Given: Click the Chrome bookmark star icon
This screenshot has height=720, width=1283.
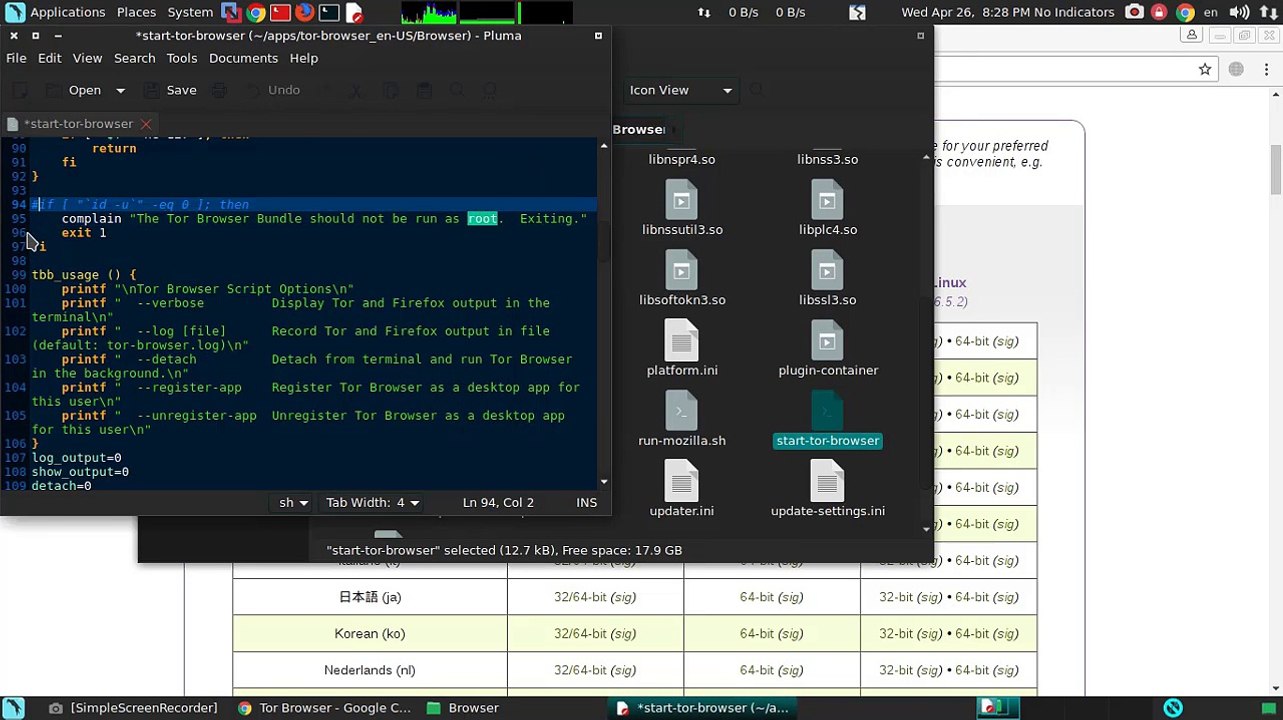Looking at the screenshot, I should [1205, 69].
